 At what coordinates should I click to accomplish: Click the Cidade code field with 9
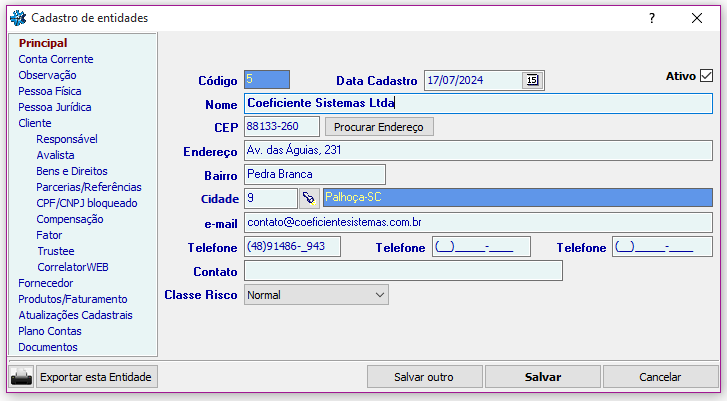[270, 198]
